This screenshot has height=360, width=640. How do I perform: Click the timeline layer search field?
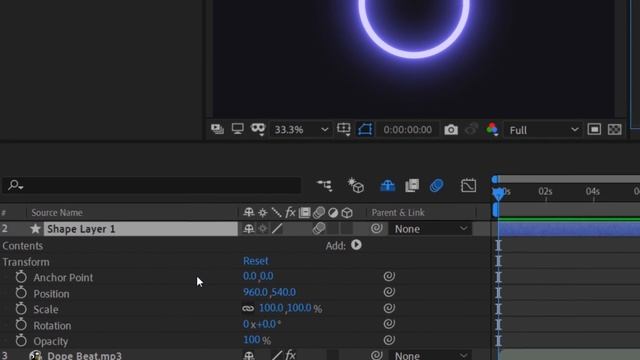click(151, 185)
